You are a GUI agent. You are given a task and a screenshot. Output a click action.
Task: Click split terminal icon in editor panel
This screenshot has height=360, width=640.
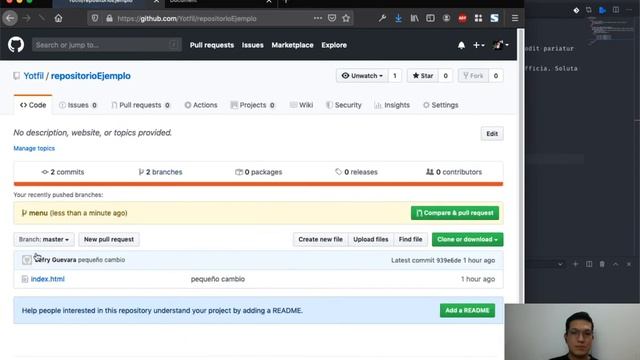tap(589, 264)
